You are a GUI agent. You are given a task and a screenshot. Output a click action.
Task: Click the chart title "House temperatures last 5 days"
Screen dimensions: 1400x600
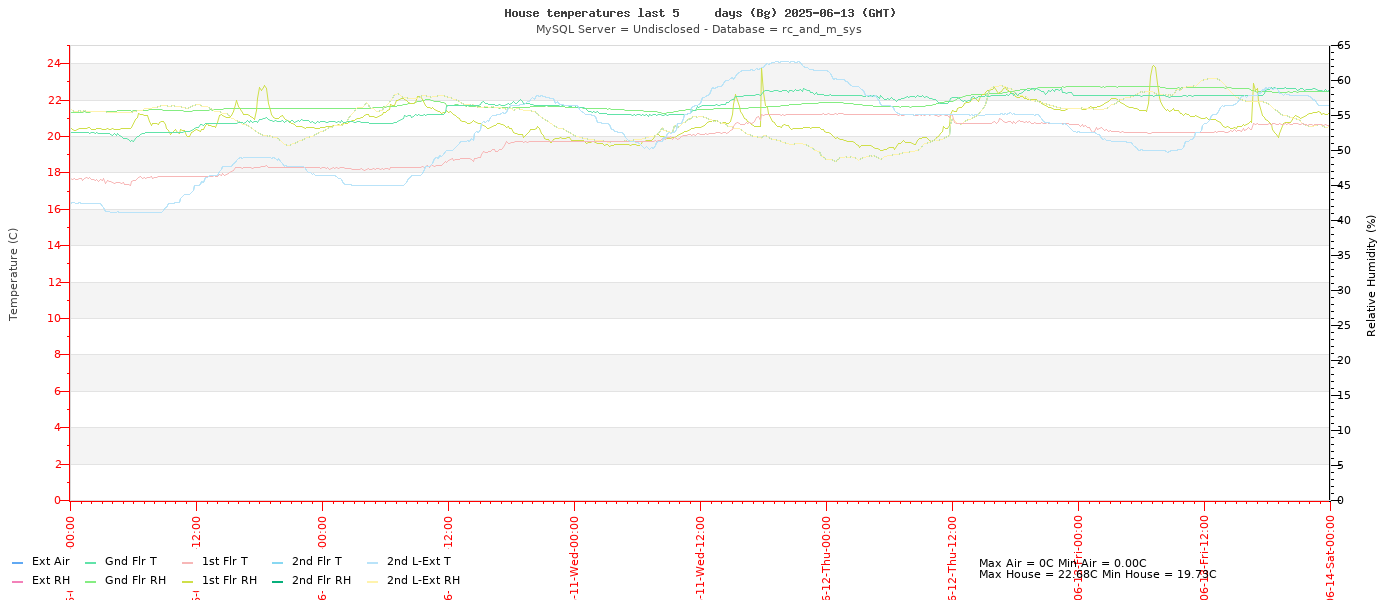pos(700,13)
